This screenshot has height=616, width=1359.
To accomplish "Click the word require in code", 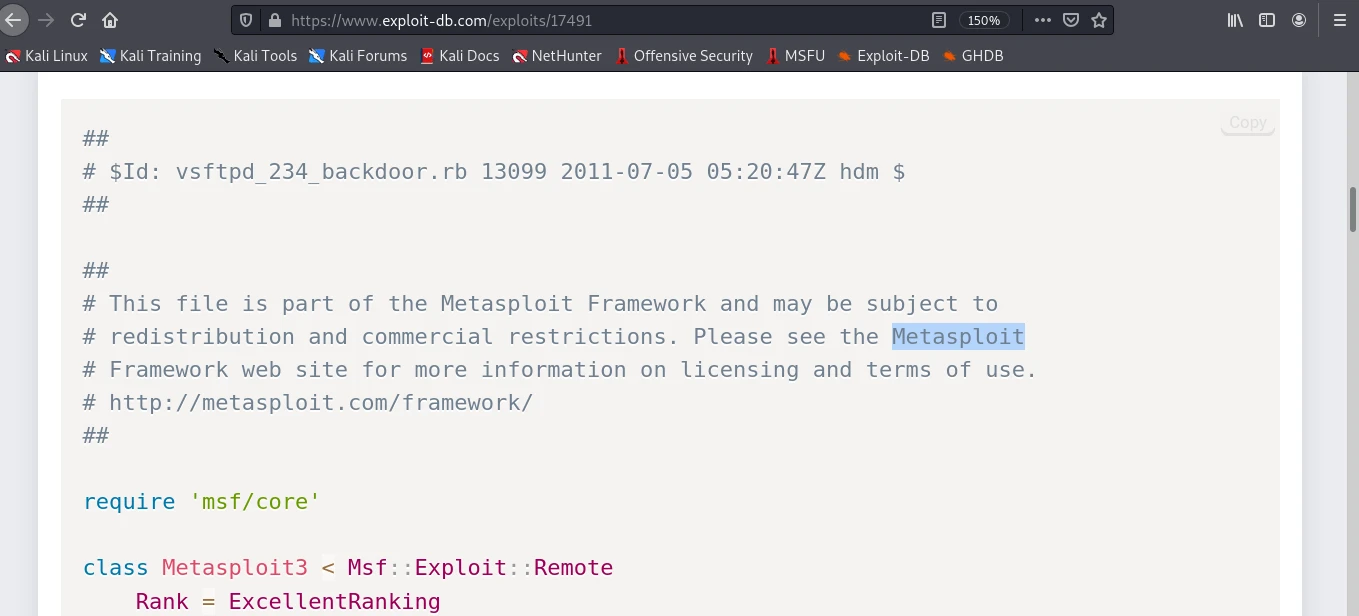I will pyautogui.click(x=129, y=502).
